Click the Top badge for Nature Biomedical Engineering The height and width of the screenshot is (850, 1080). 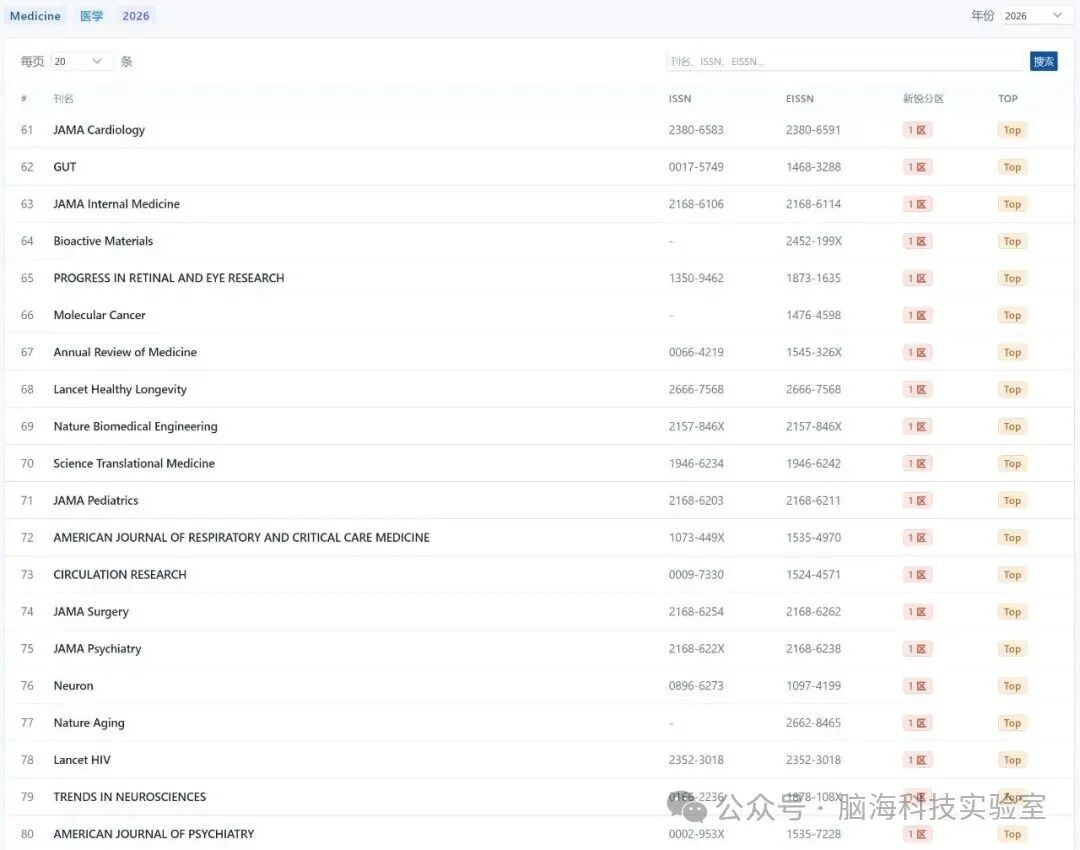click(x=1012, y=426)
